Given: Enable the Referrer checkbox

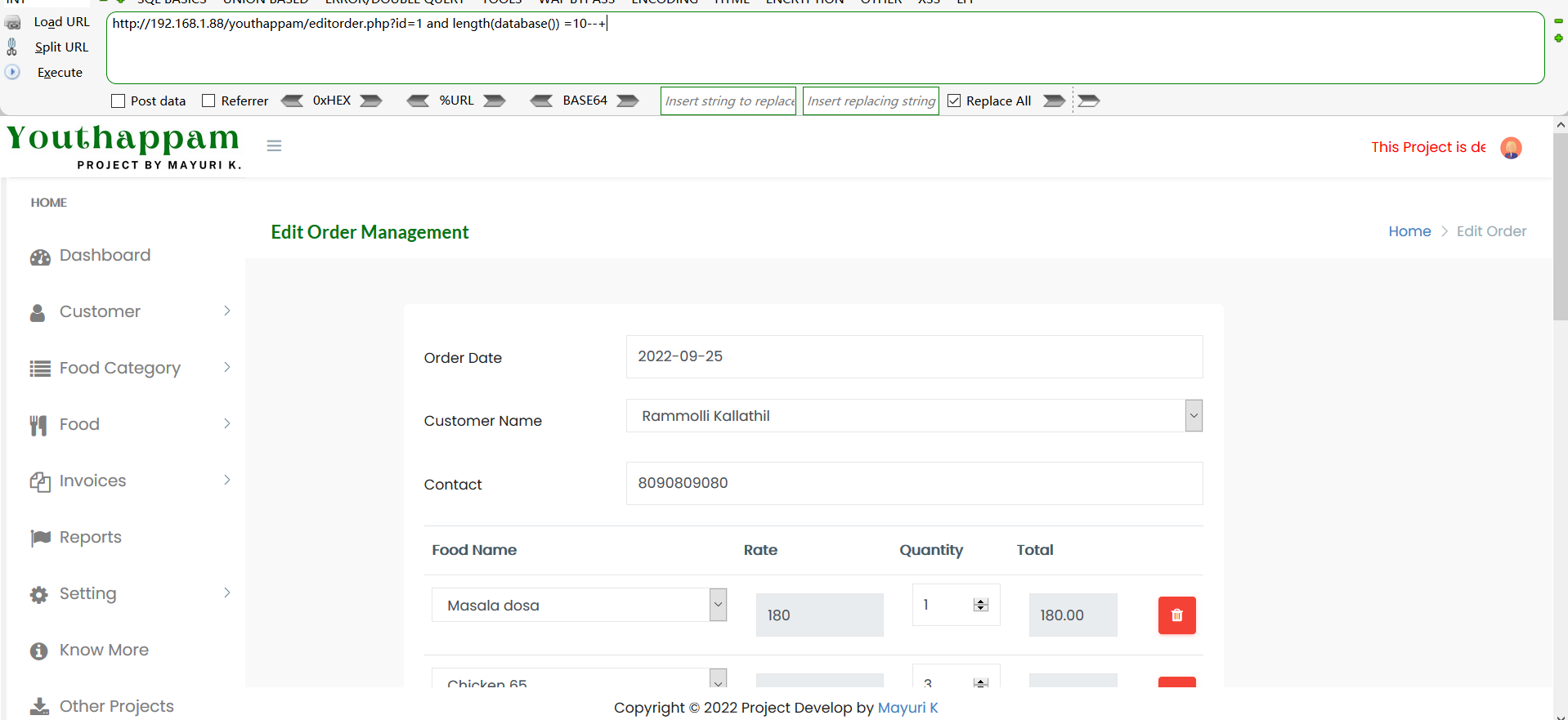Looking at the screenshot, I should (208, 101).
